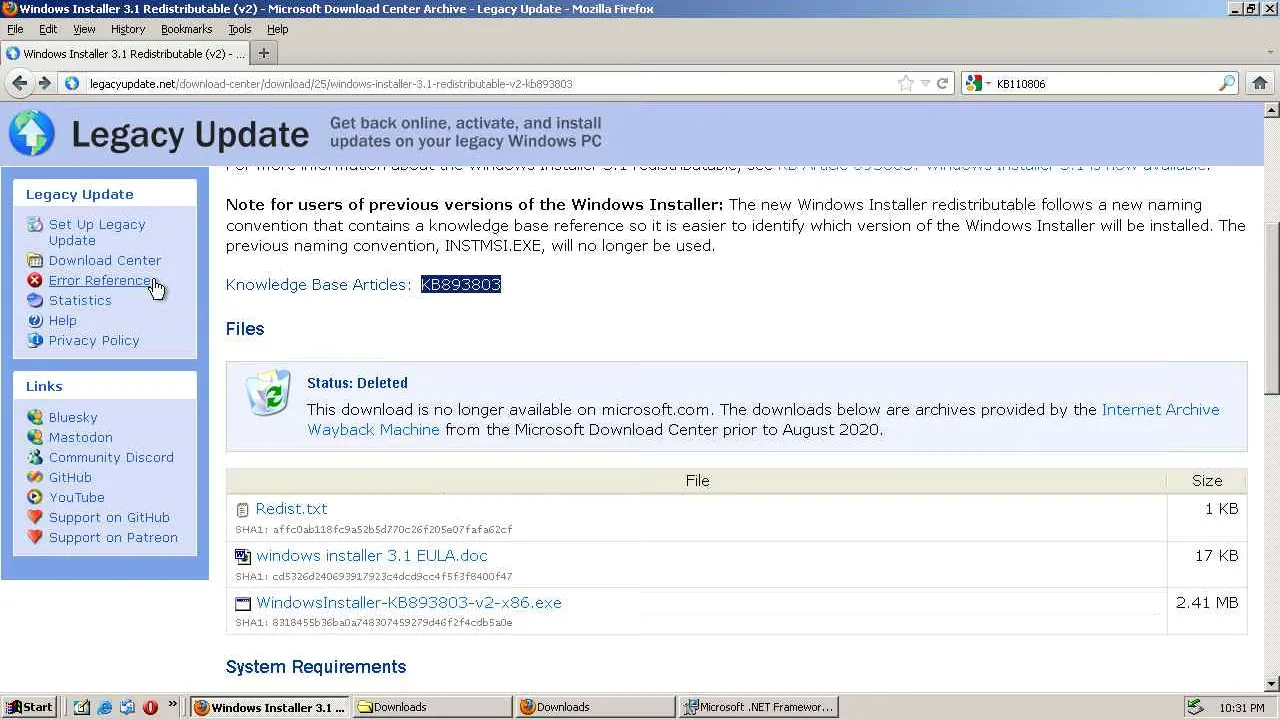The image size is (1280, 720).
Task: Switch to Microsoft .NET Framework taskbar window
Action: click(x=759, y=707)
